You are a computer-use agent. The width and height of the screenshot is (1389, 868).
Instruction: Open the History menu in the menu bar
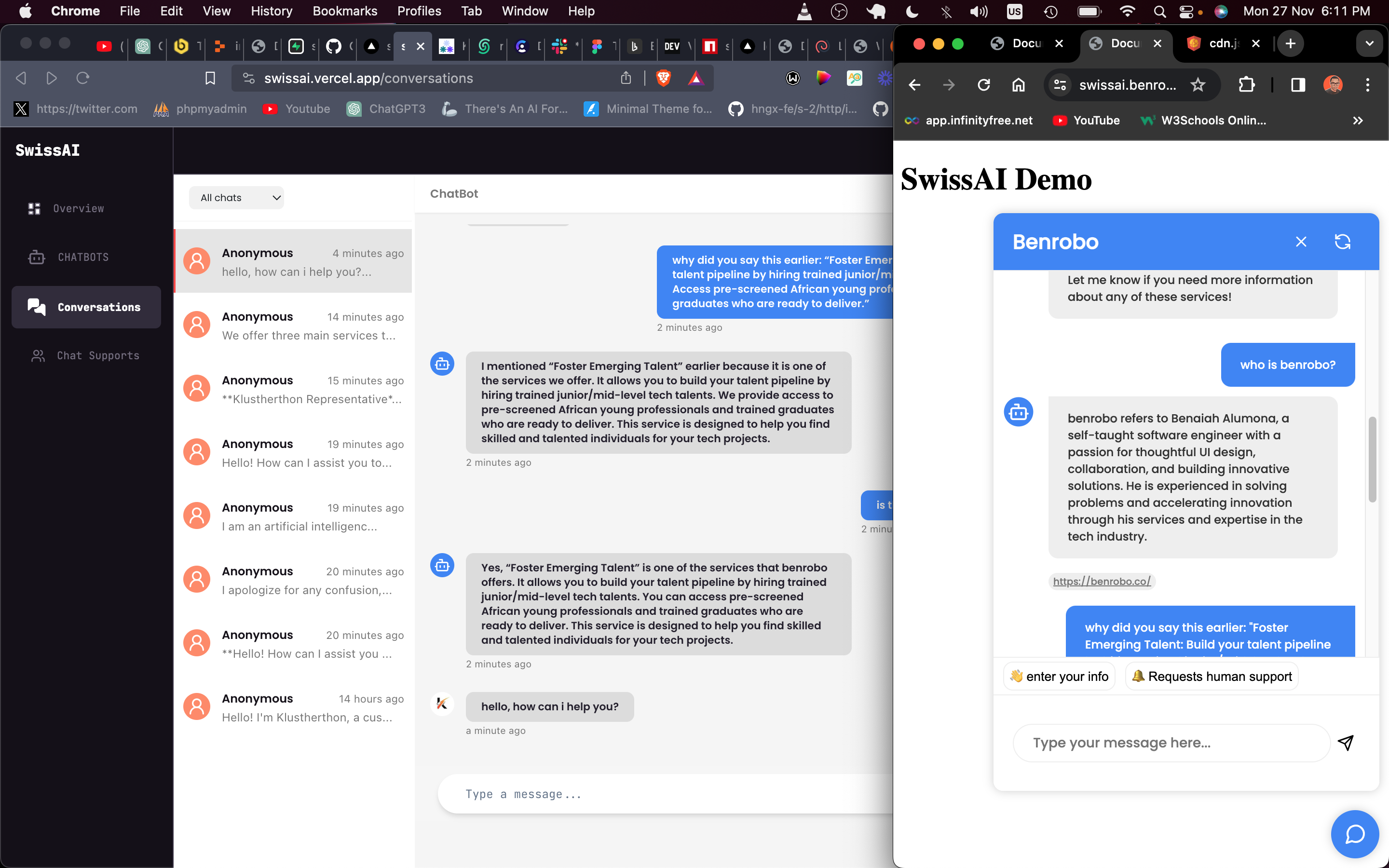(271, 11)
